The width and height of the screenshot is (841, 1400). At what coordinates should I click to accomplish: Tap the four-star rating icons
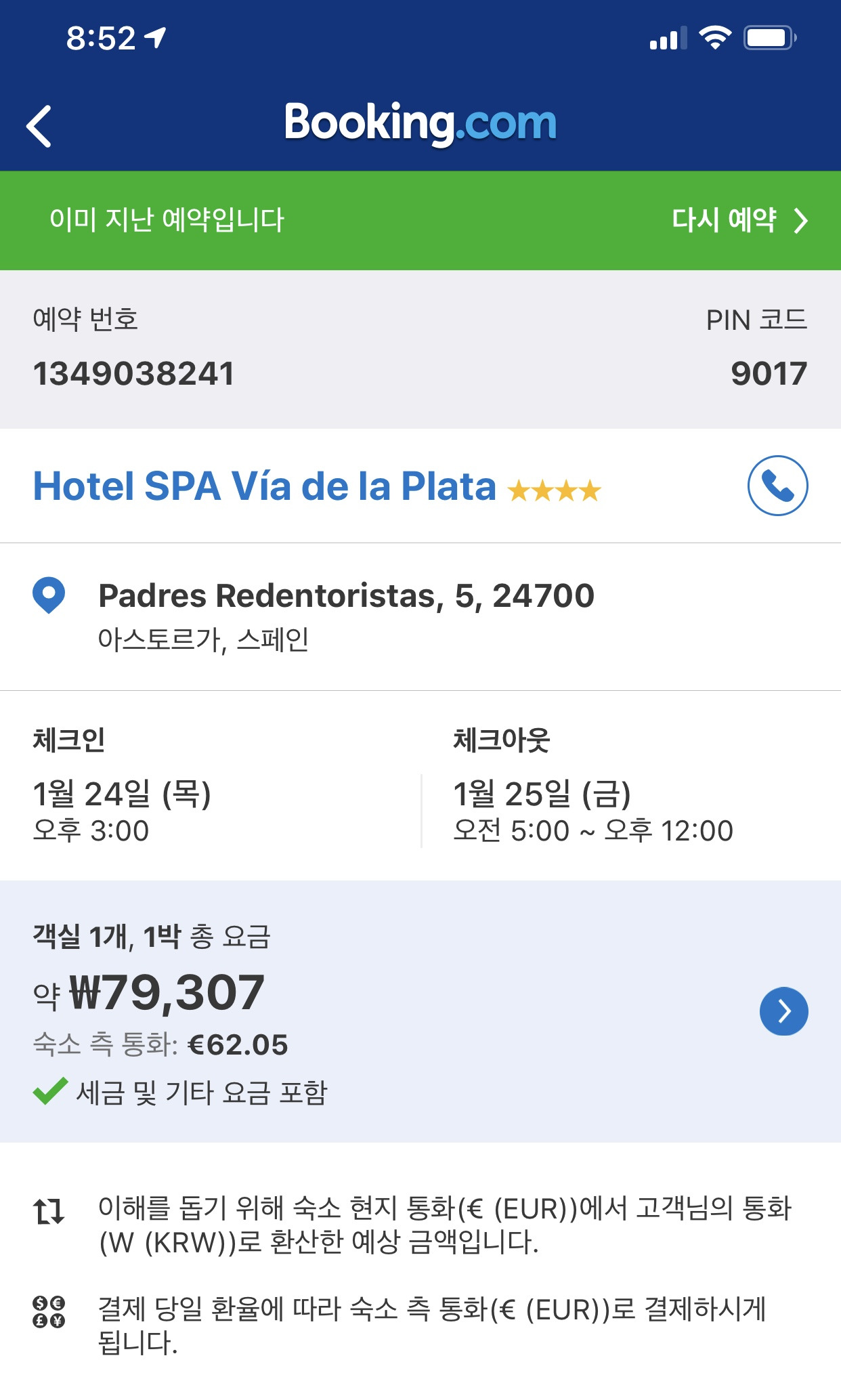[x=554, y=490]
